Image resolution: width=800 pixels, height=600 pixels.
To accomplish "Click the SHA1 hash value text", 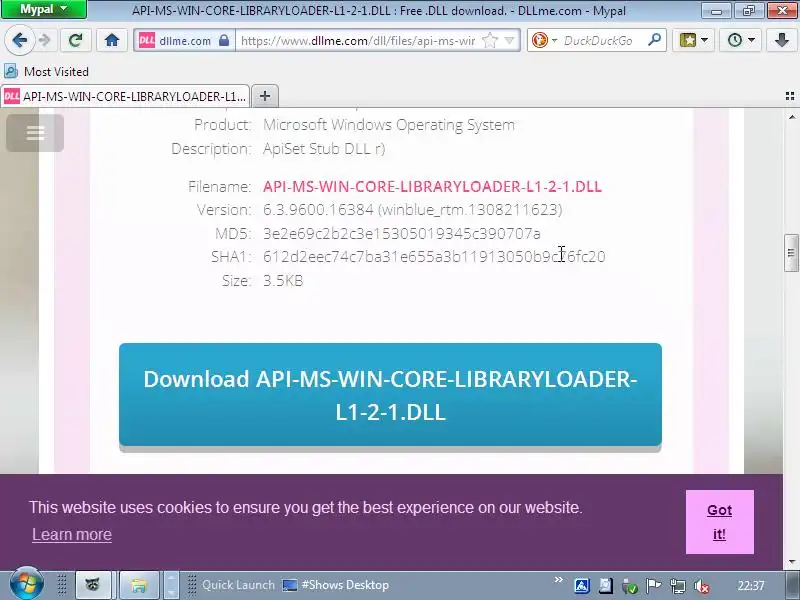I will click(434, 256).
